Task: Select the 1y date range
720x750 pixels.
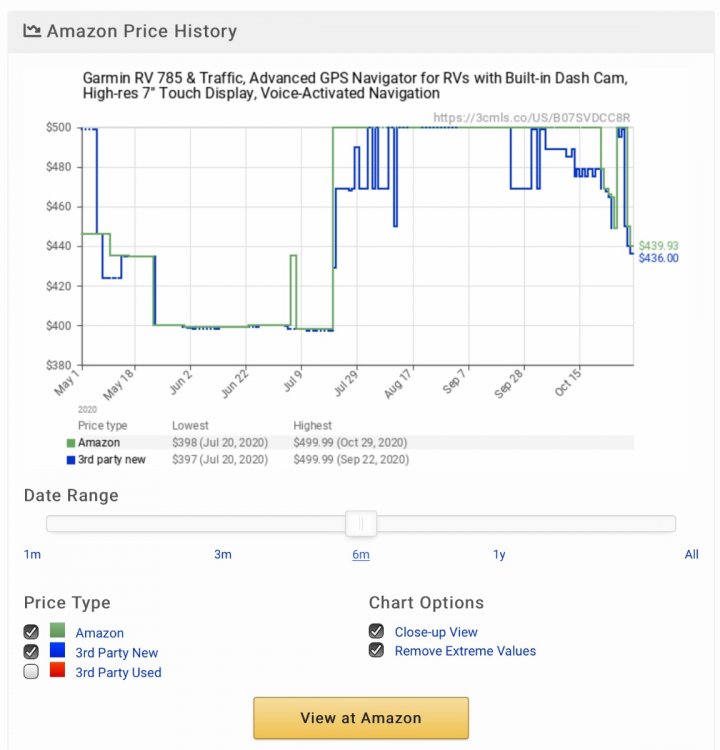Action: point(499,554)
